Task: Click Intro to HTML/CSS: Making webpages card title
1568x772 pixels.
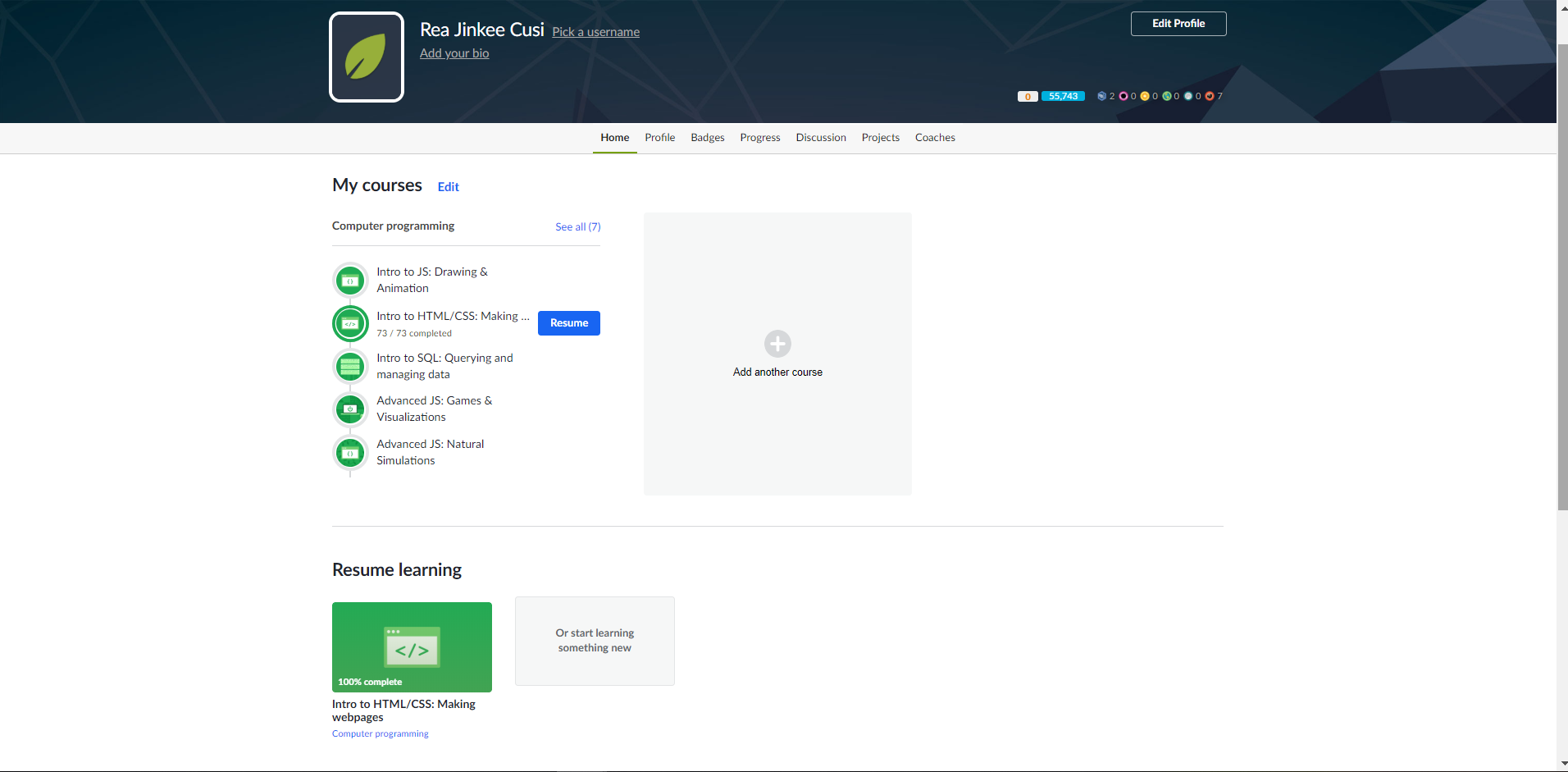Action: (x=403, y=710)
